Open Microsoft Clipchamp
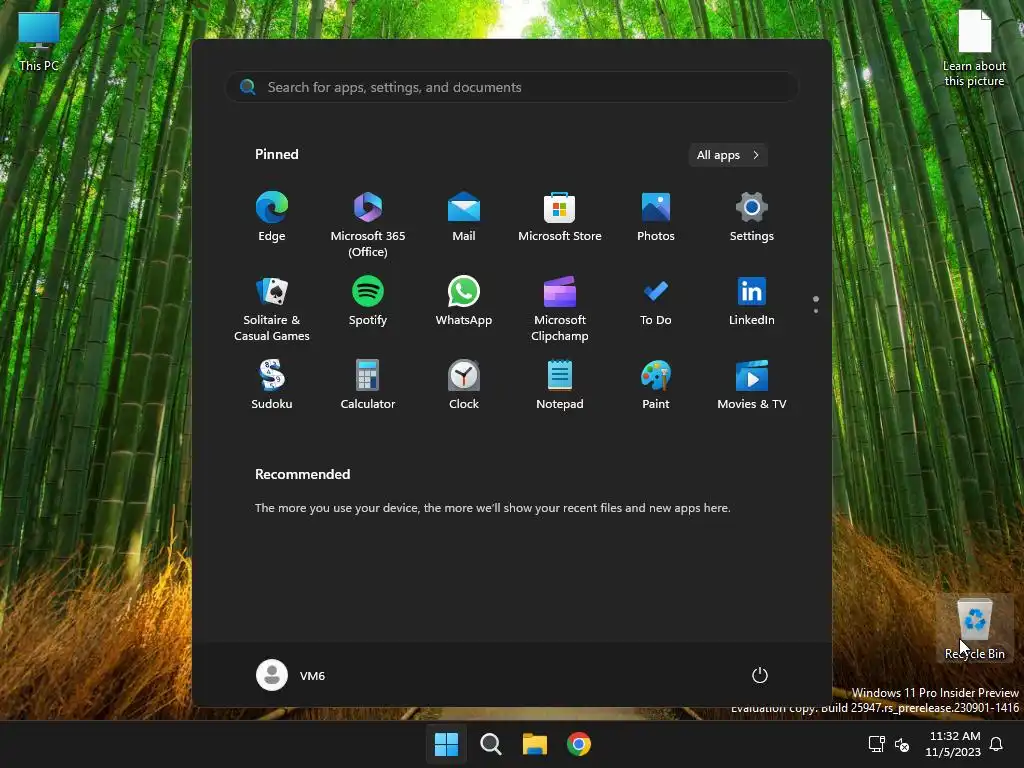The image size is (1024, 768). (x=560, y=308)
